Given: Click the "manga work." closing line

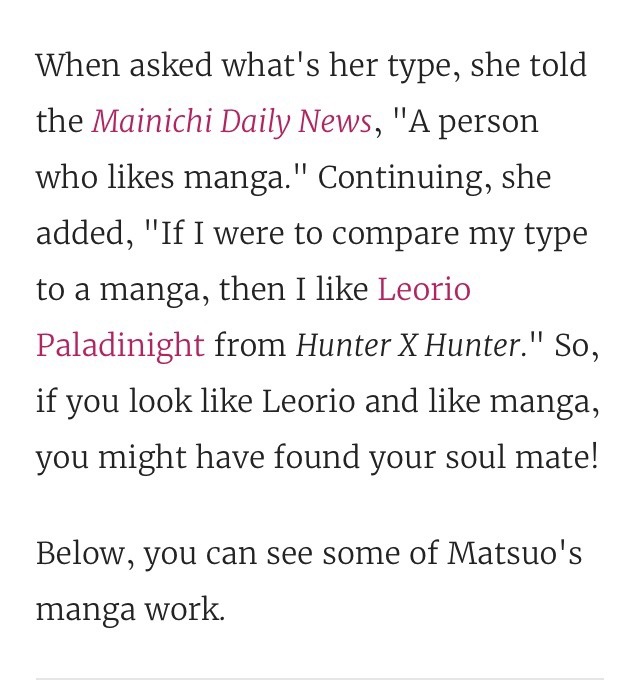Looking at the screenshot, I should [x=130, y=609].
